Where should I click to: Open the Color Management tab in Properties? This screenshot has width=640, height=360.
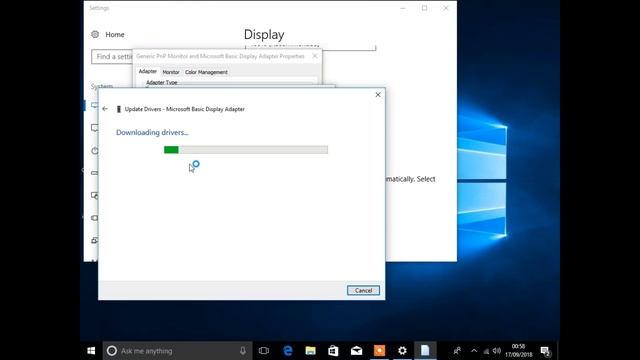coord(206,72)
